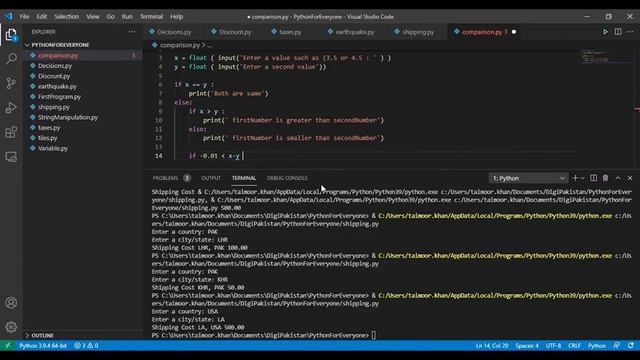Click the Python 3.9.4 64-bit interpreter selector
This screenshot has height=360, width=640.
43,345
